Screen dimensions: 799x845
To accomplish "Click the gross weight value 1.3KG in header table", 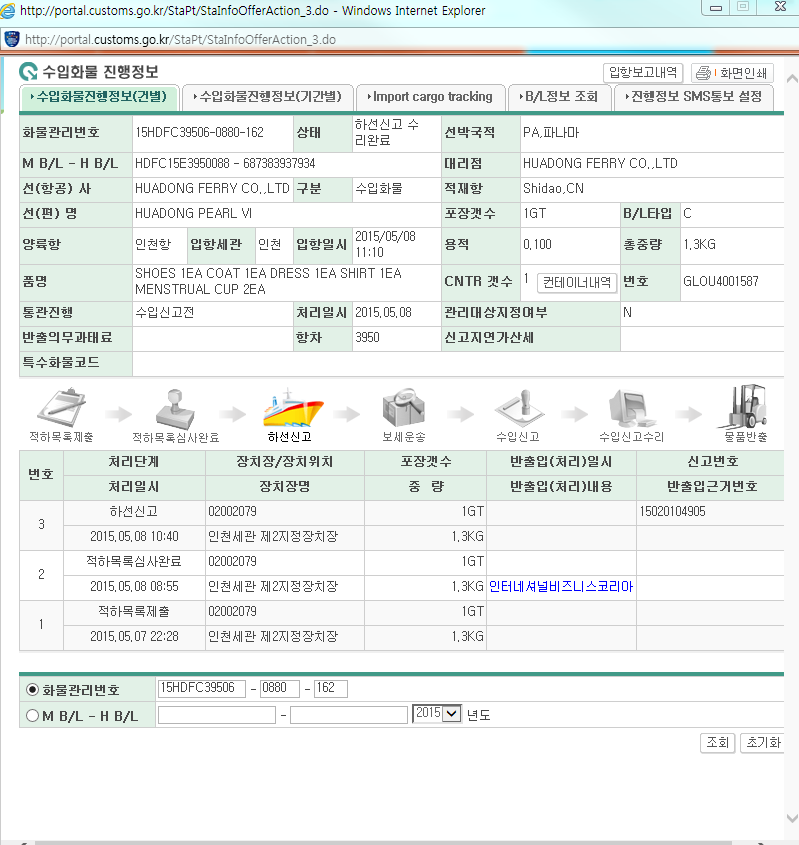I will coord(699,245).
